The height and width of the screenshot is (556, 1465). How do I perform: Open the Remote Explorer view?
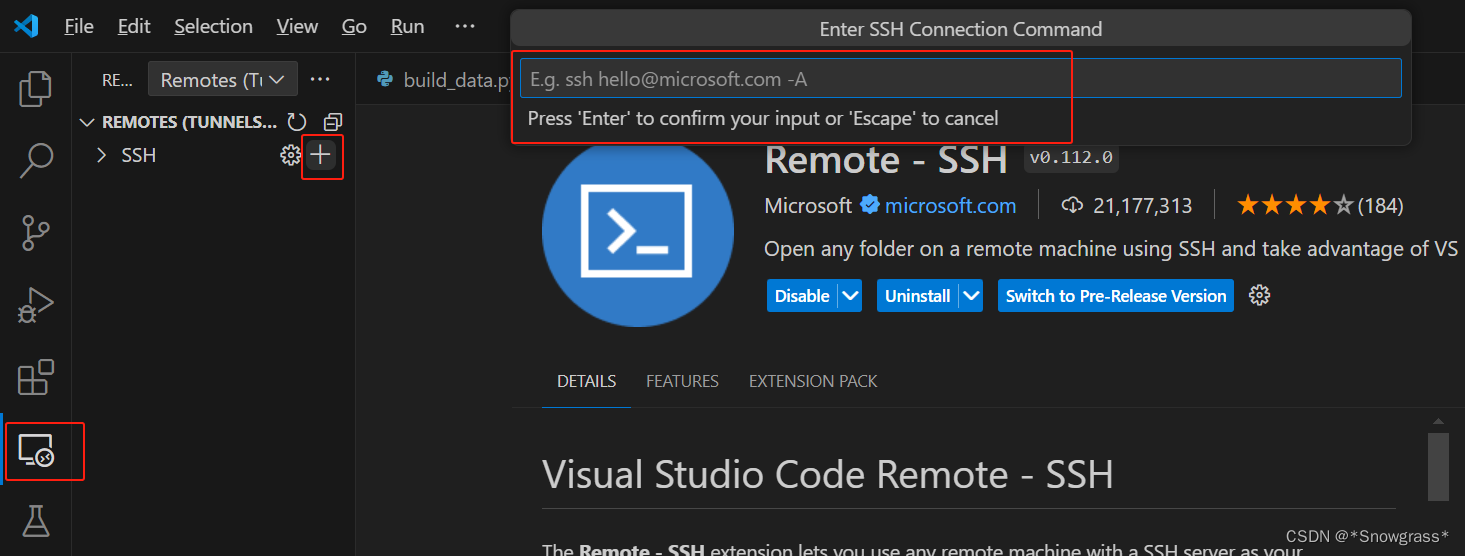tap(37, 452)
